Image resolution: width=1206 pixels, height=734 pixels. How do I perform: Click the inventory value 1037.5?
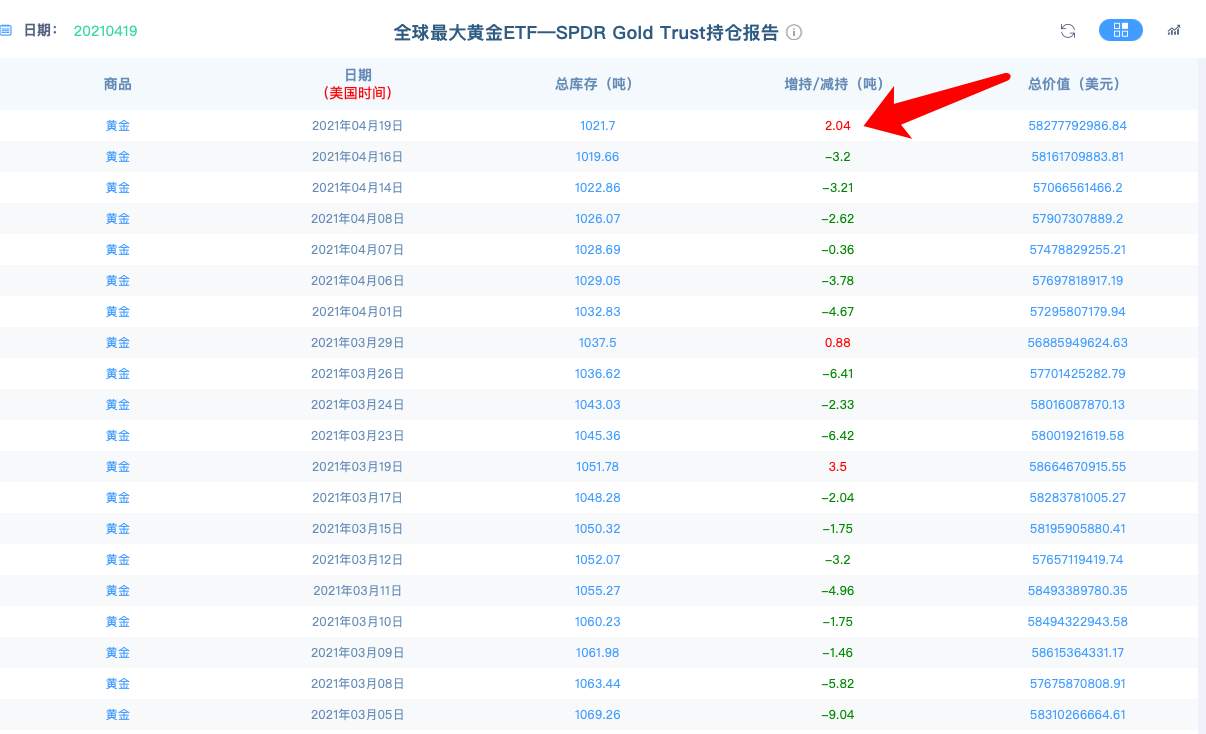(597, 343)
